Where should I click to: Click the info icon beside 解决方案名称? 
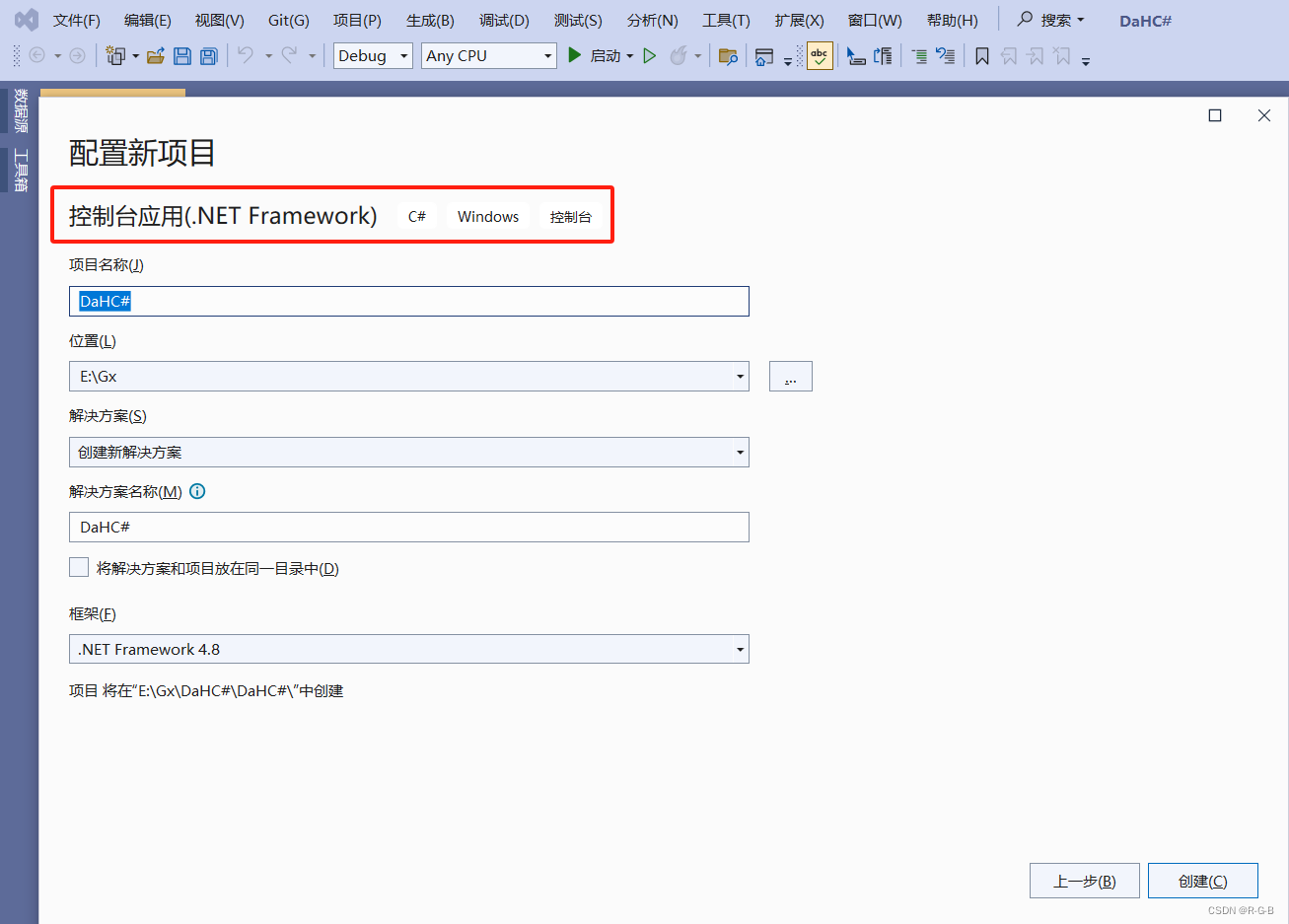click(x=197, y=491)
